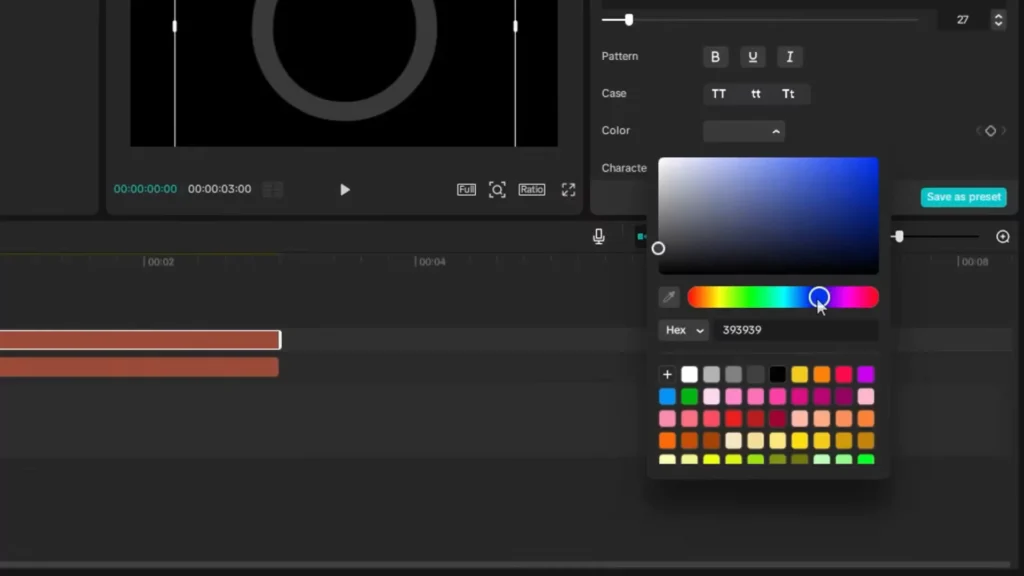Select the upper selected timeline clip
The height and width of the screenshot is (576, 1024).
pyautogui.click(x=140, y=340)
